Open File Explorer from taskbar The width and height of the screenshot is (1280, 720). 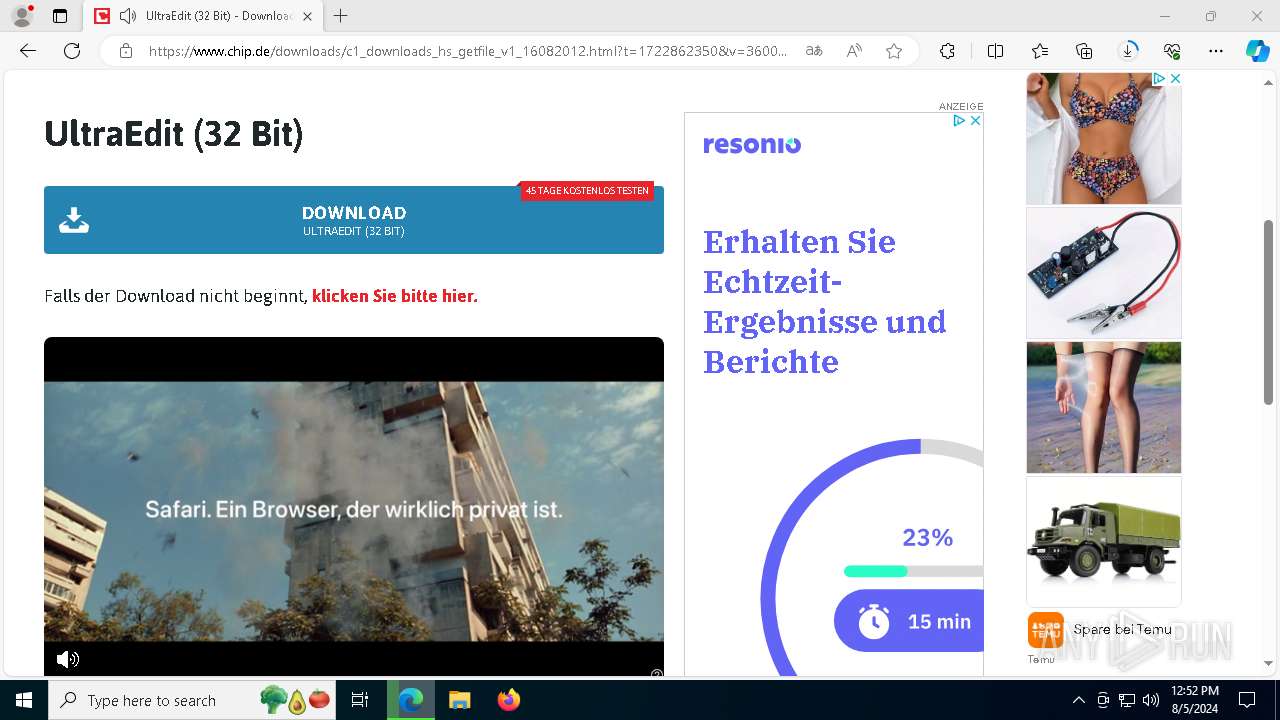tap(459, 700)
